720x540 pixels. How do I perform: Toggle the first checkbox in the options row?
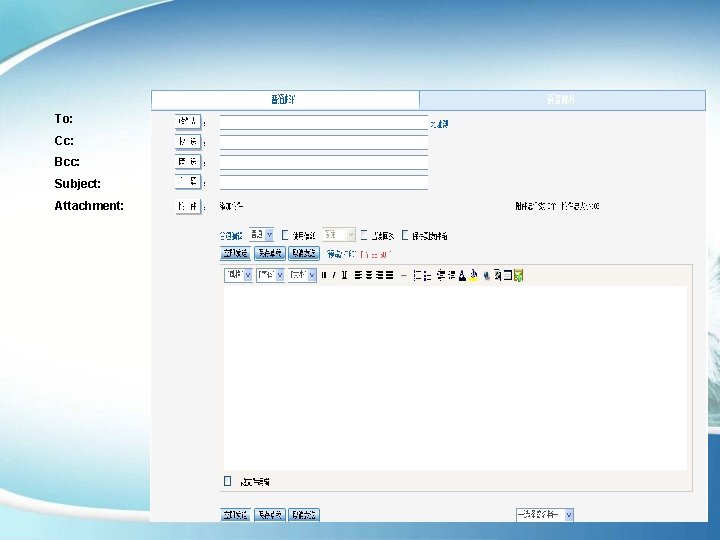[285, 235]
